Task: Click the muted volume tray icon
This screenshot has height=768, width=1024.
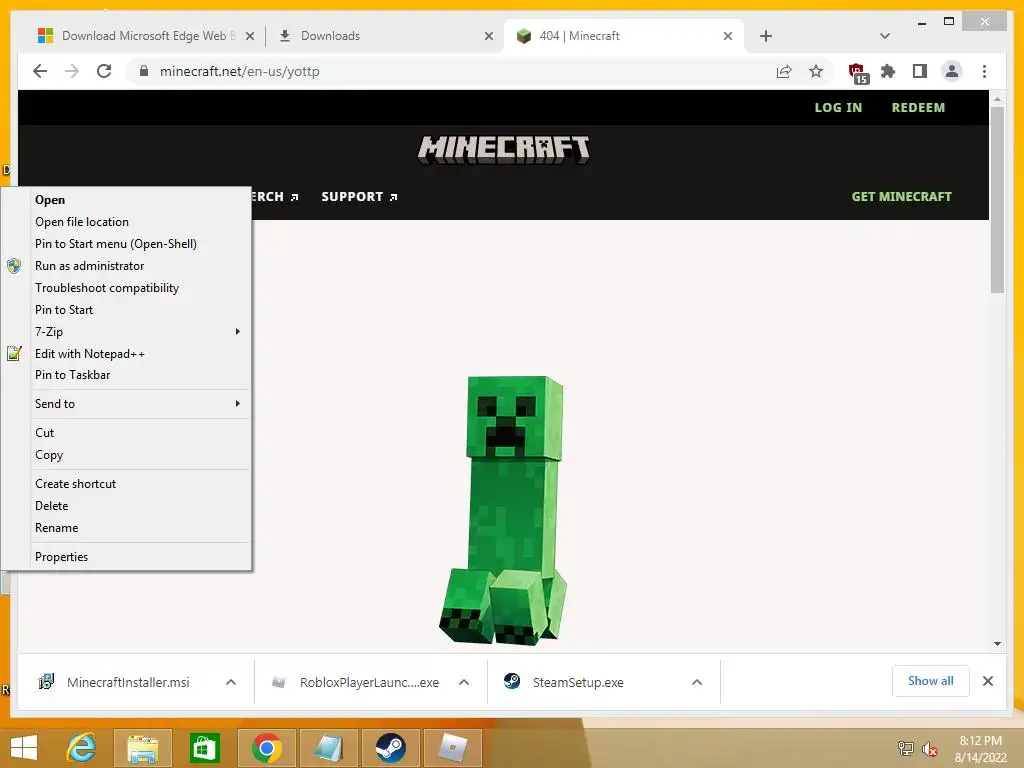Action: (x=929, y=748)
